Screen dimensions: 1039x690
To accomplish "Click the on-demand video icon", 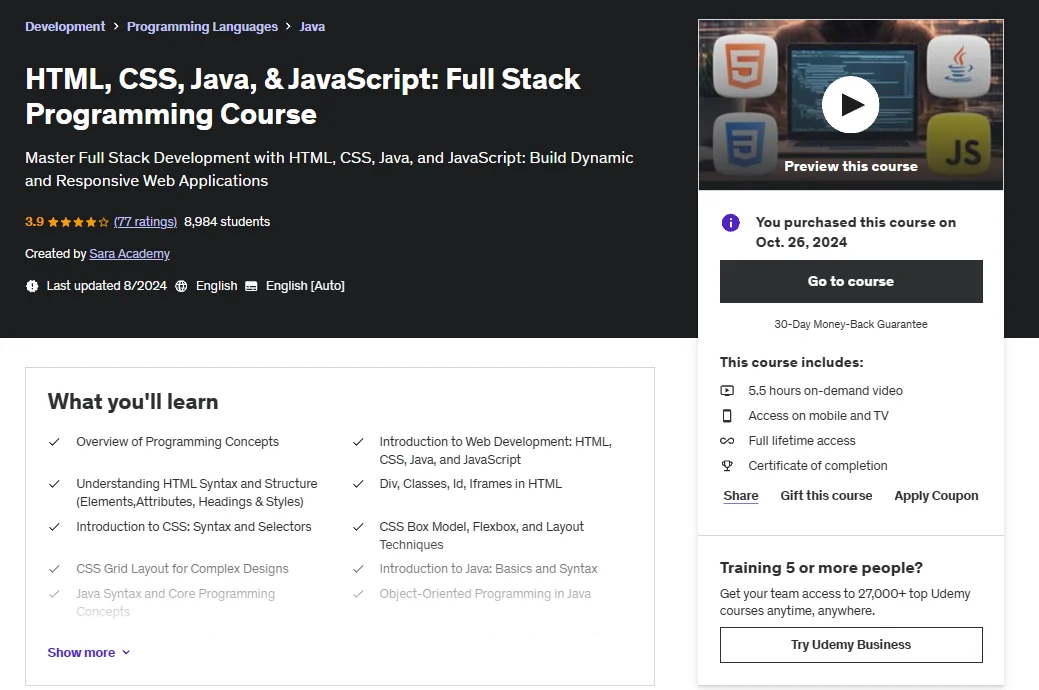I will tap(727, 390).
